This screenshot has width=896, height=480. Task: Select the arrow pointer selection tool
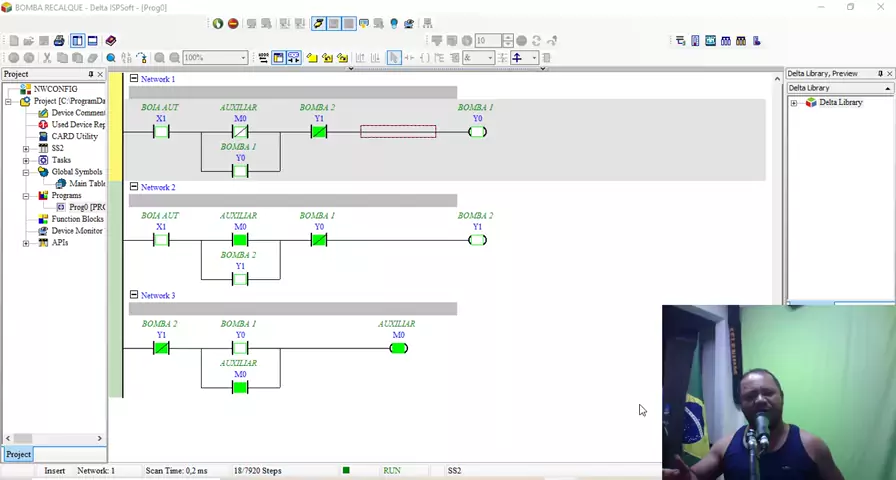[394, 58]
